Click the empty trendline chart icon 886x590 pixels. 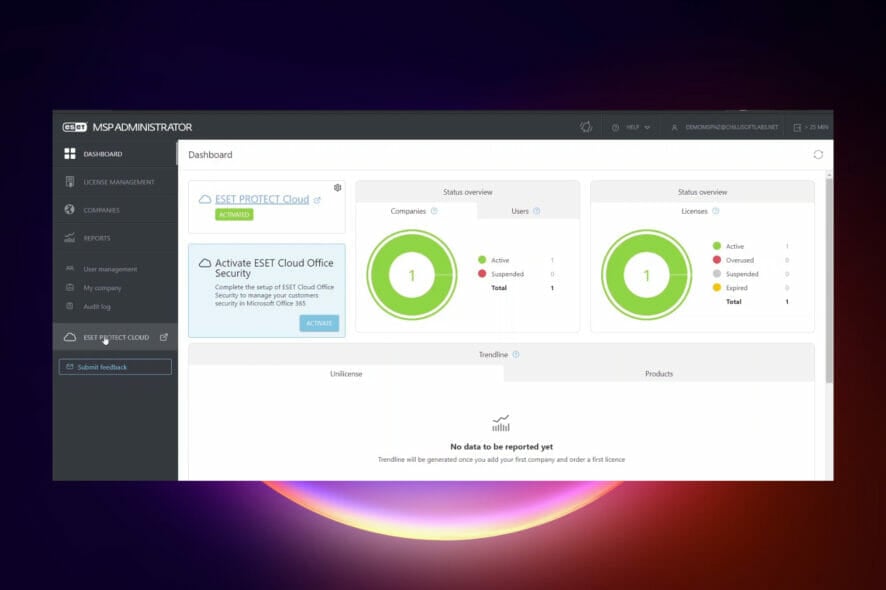point(501,423)
